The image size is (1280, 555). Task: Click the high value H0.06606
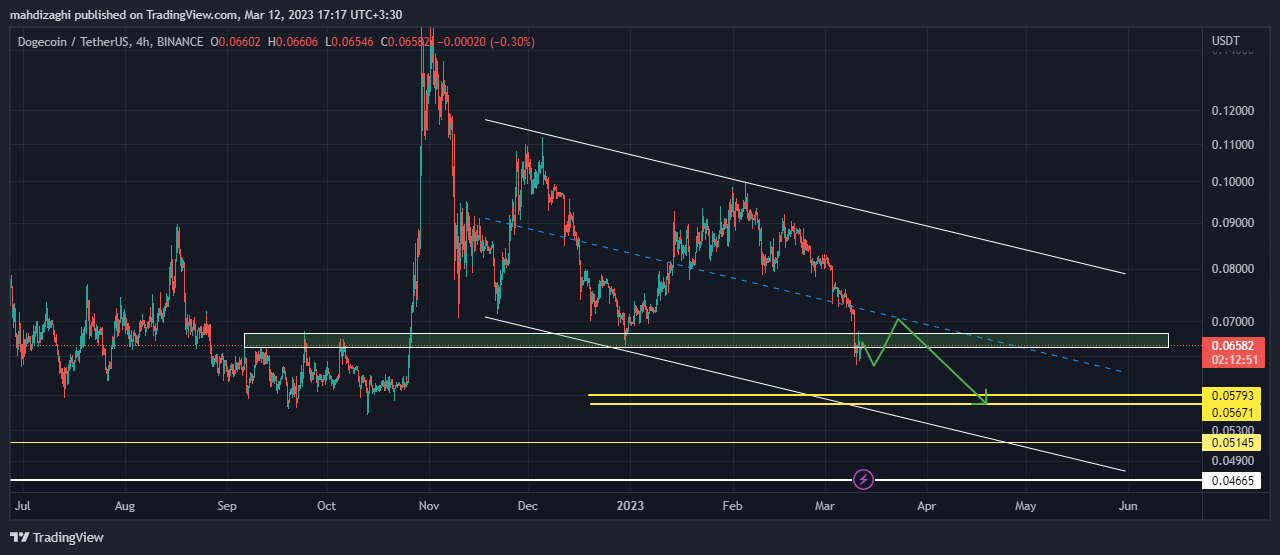click(291, 42)
